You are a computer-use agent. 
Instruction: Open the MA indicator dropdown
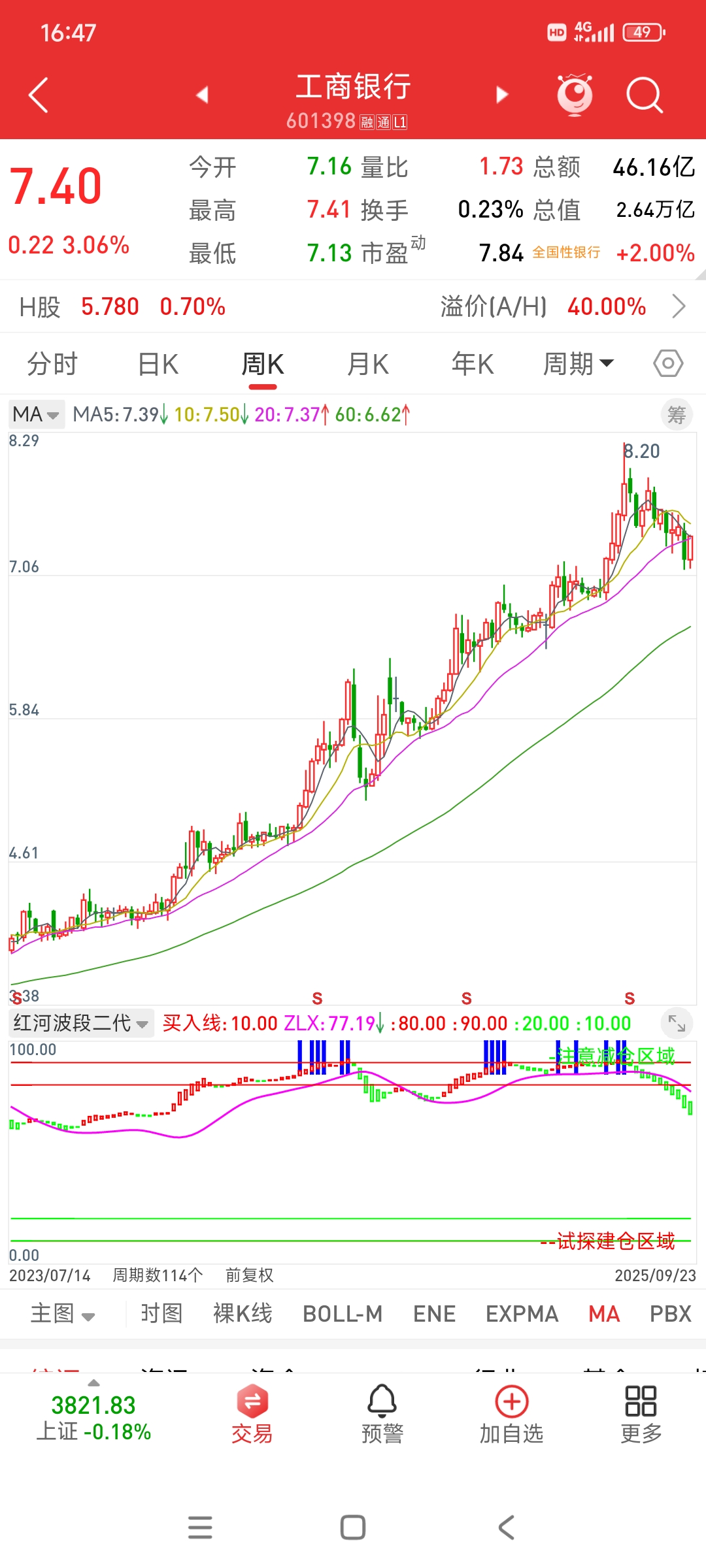[x=37, y=414]
